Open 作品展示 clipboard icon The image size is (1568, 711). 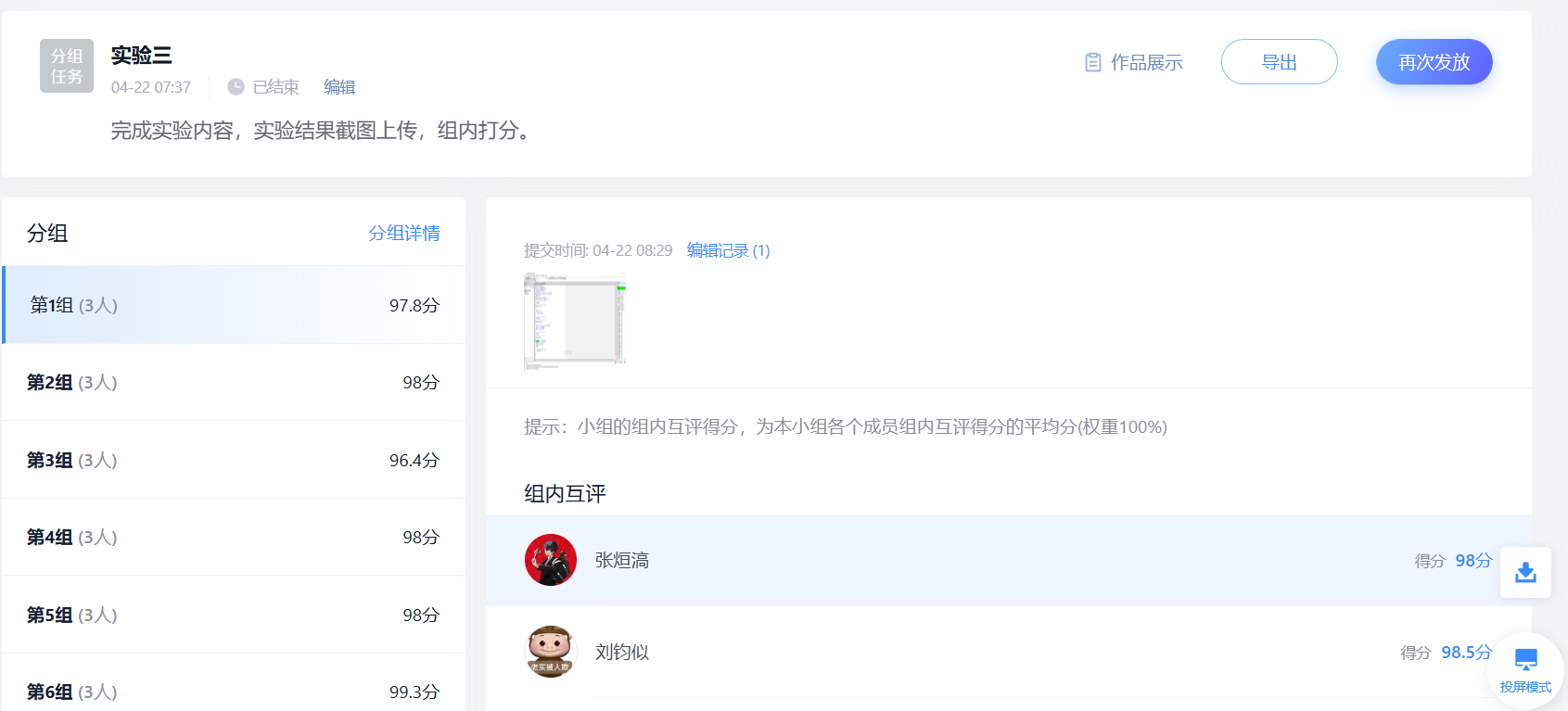pyautogui.click(x=1093, y=62)
